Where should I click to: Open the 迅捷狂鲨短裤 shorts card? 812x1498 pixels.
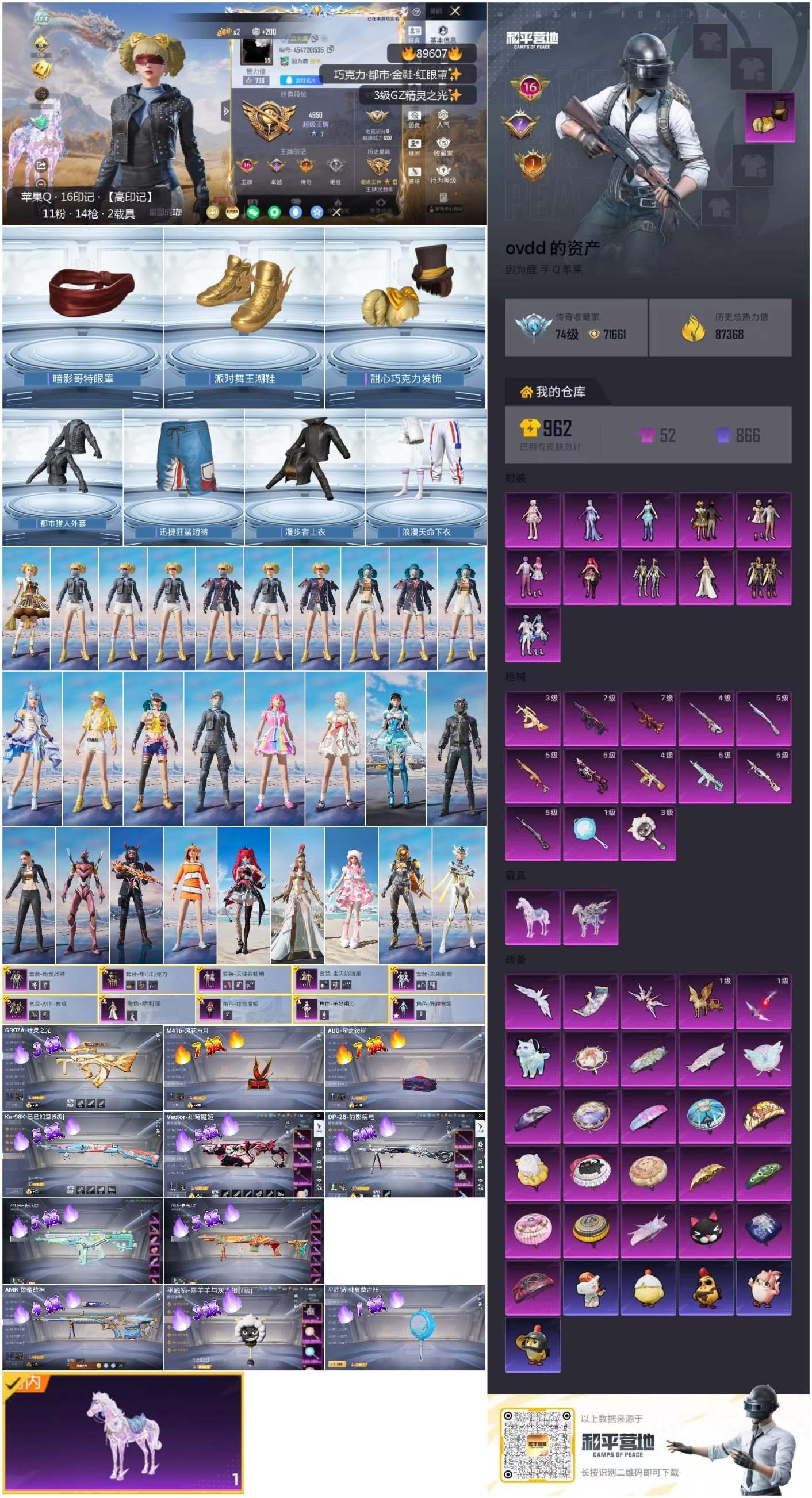click(184, 477)
